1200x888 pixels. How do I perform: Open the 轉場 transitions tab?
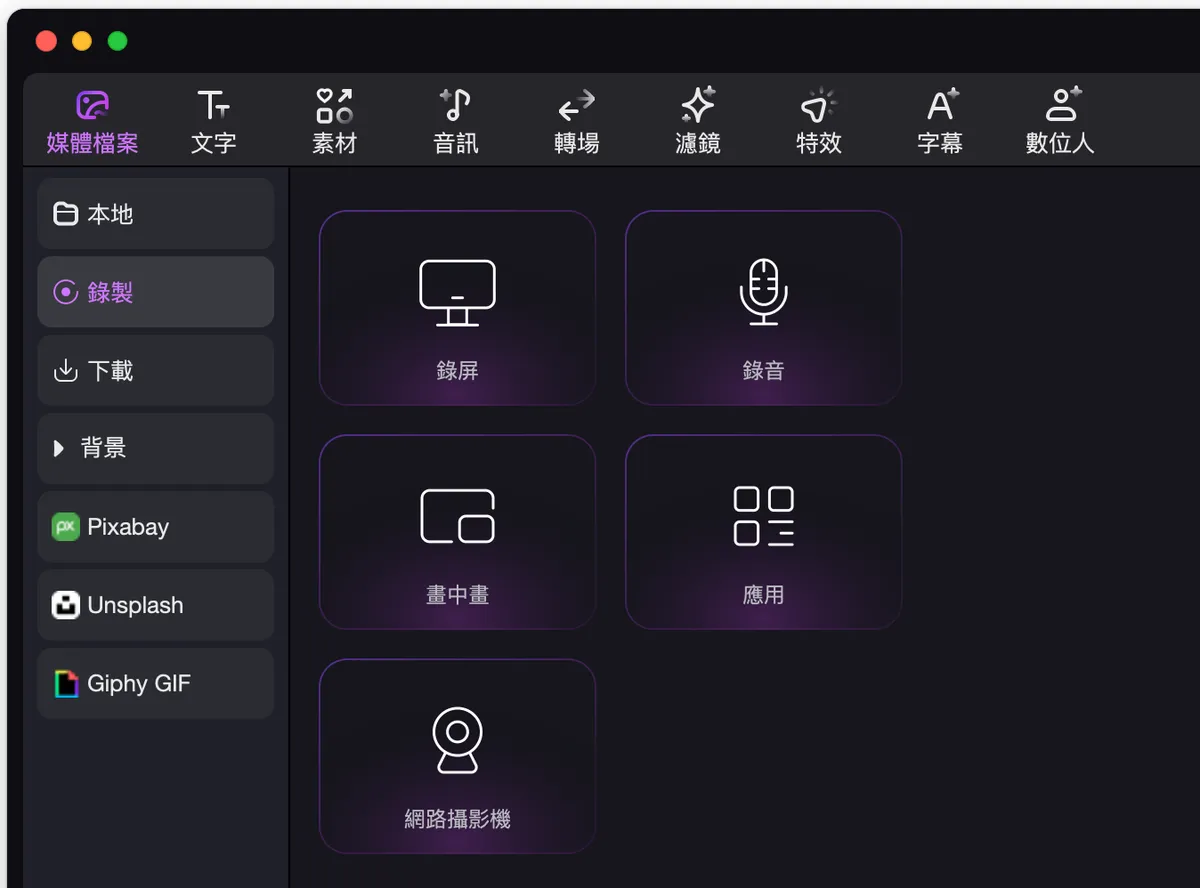(577, 122)
